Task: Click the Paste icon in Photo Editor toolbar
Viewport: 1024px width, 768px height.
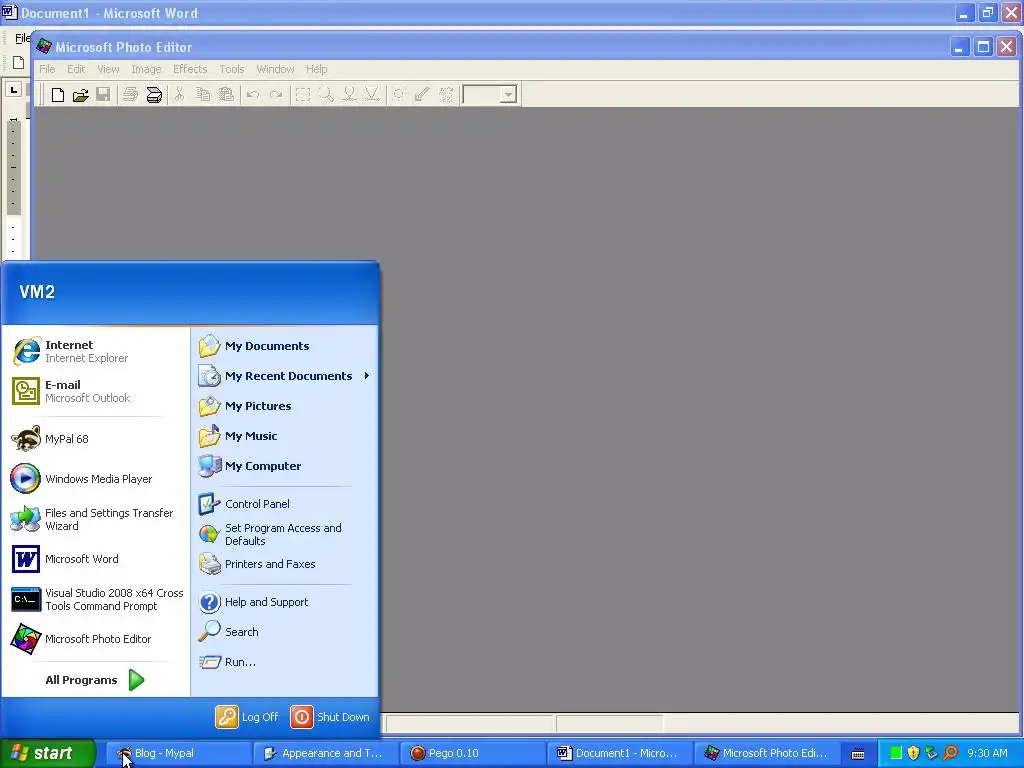Action: click(226, 95)
